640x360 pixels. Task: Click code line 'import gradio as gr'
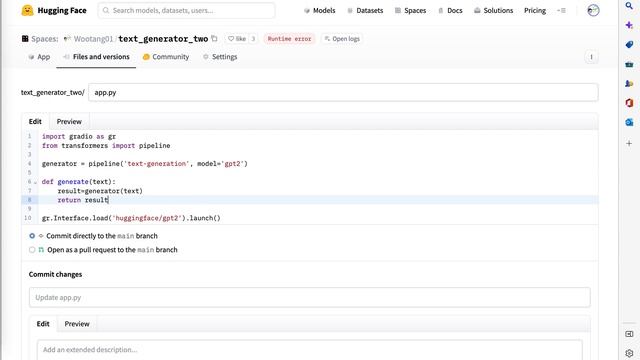pyautogui.click(x=79, y=137)
